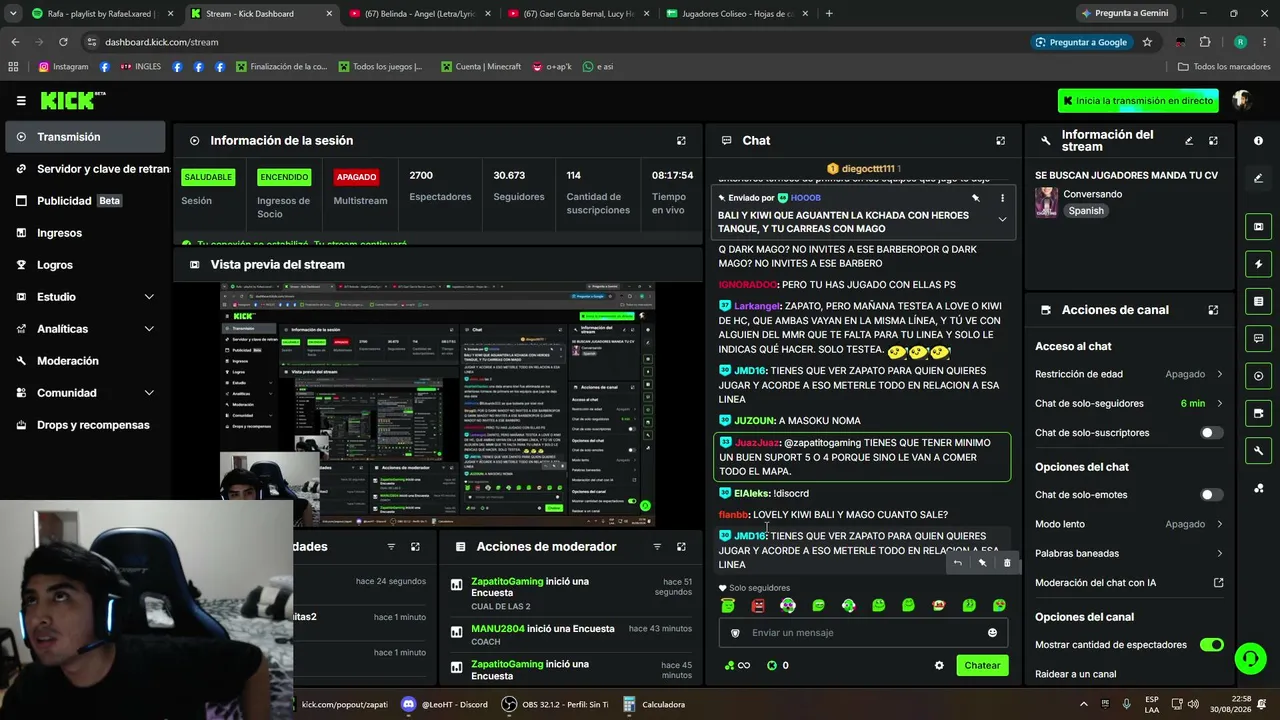Toggle the wrench widget in right sidebar
1280x720 pixels.
click(1258, 451)
